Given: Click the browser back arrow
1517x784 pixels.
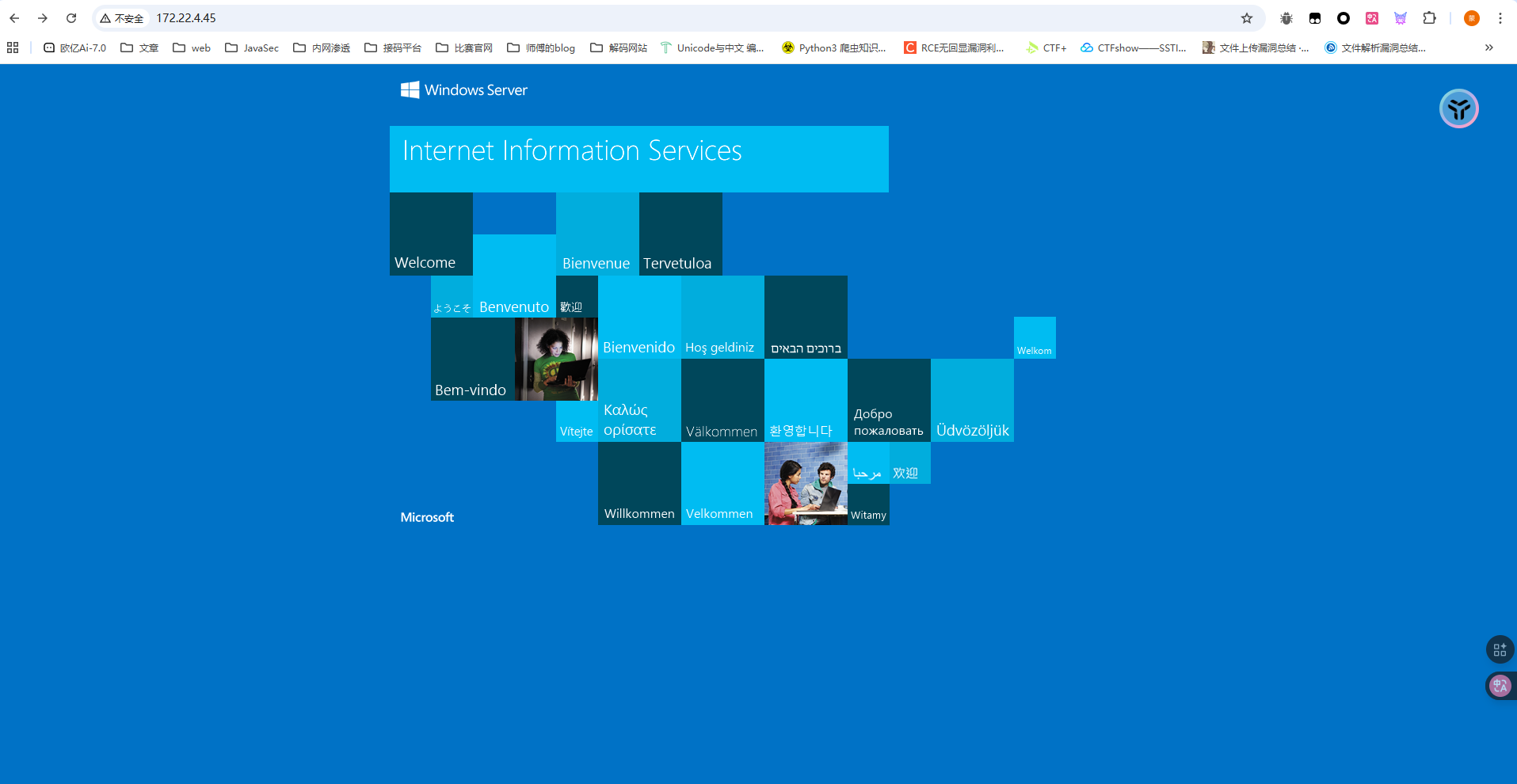Looking at the screenshot, I should [14, 18].
